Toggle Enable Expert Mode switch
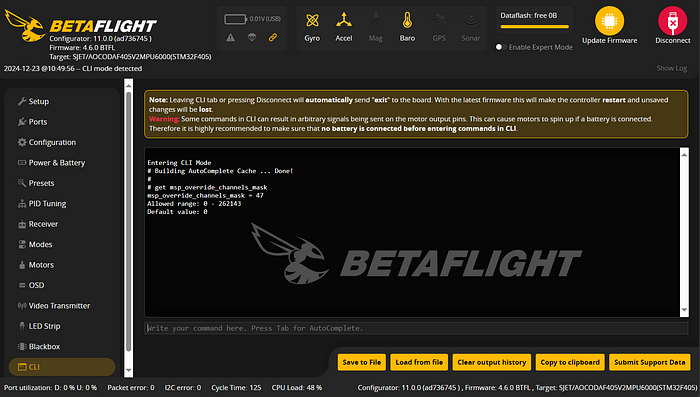 click(x=500, y=47)
